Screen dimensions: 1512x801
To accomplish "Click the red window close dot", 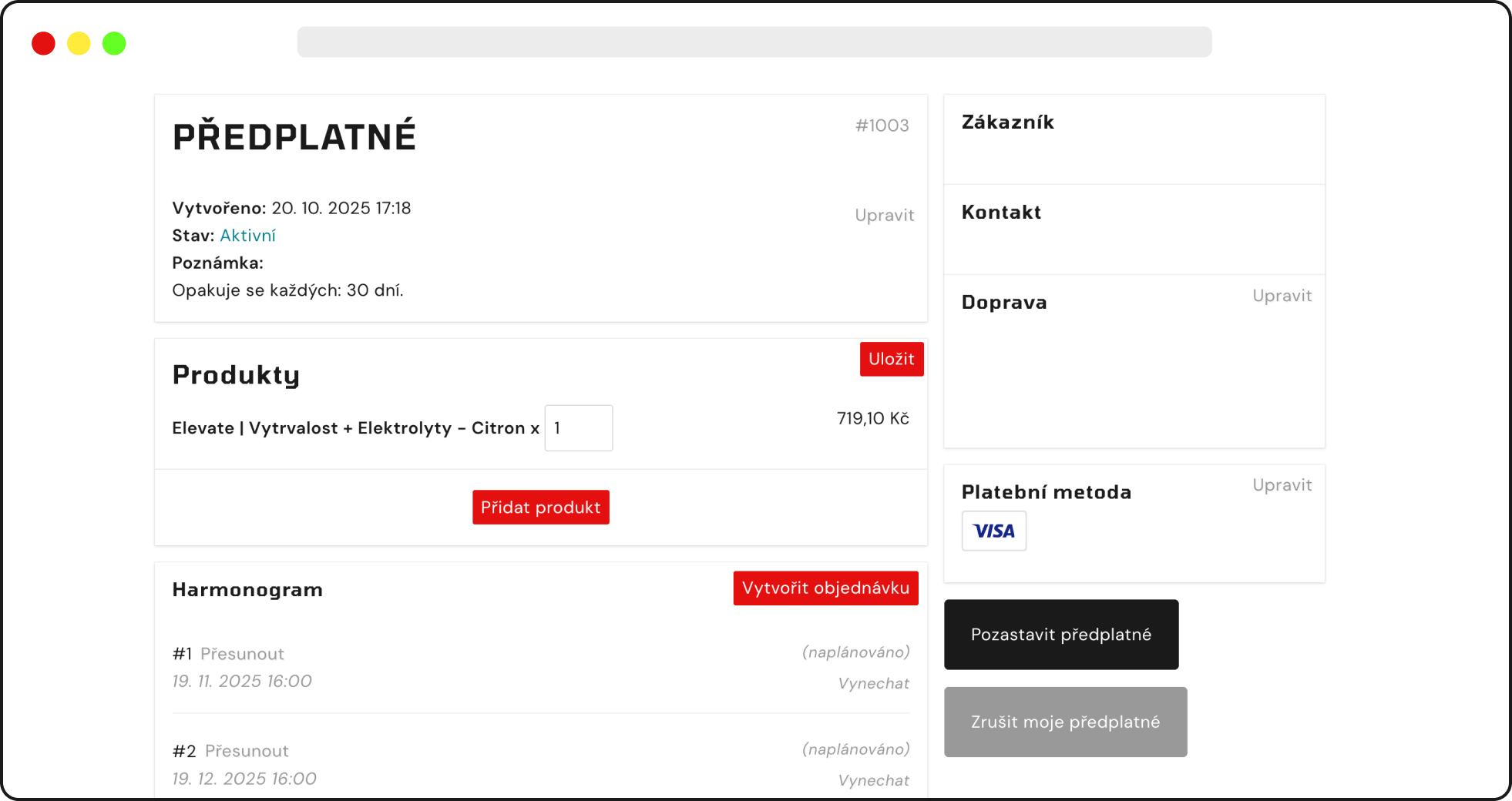I will 43,43.
